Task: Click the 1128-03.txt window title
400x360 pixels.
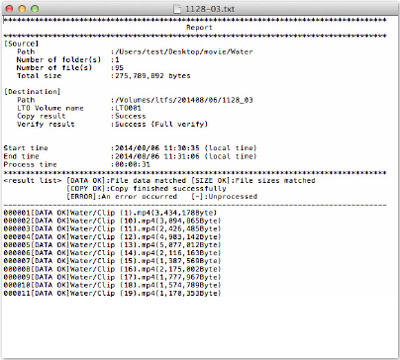Action: [x=210, y=9]
